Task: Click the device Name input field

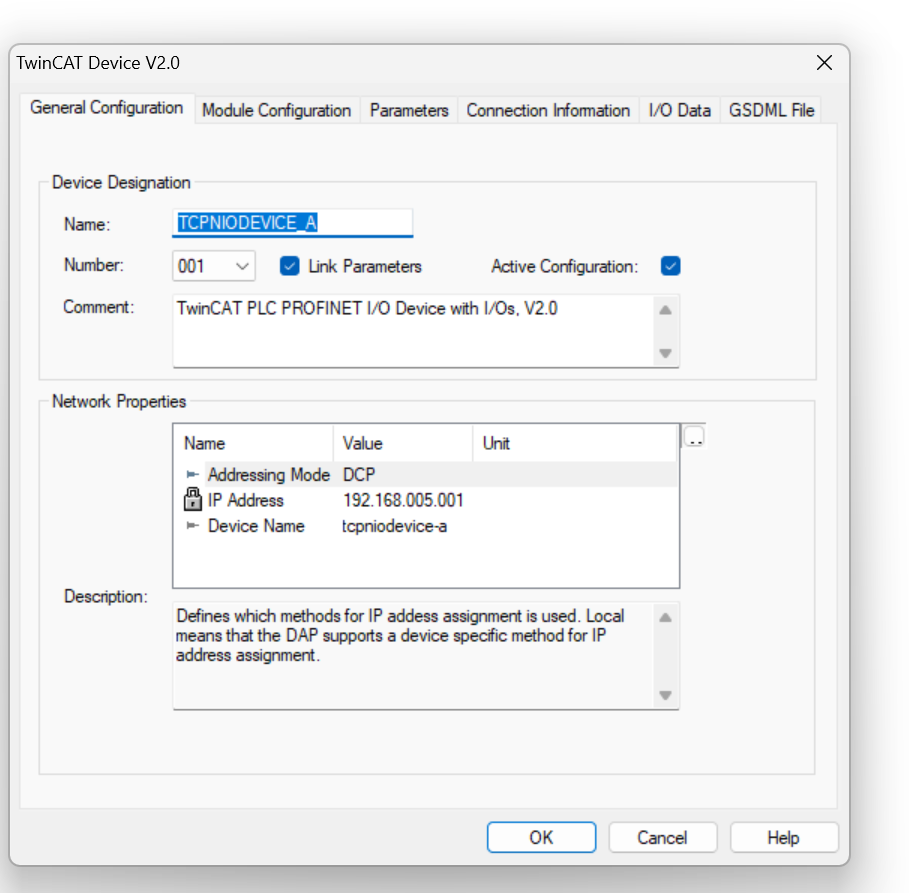Action: pos(293,223)
